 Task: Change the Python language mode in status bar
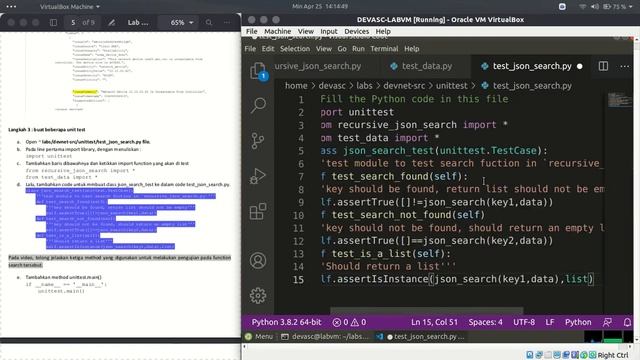point(578,322)
